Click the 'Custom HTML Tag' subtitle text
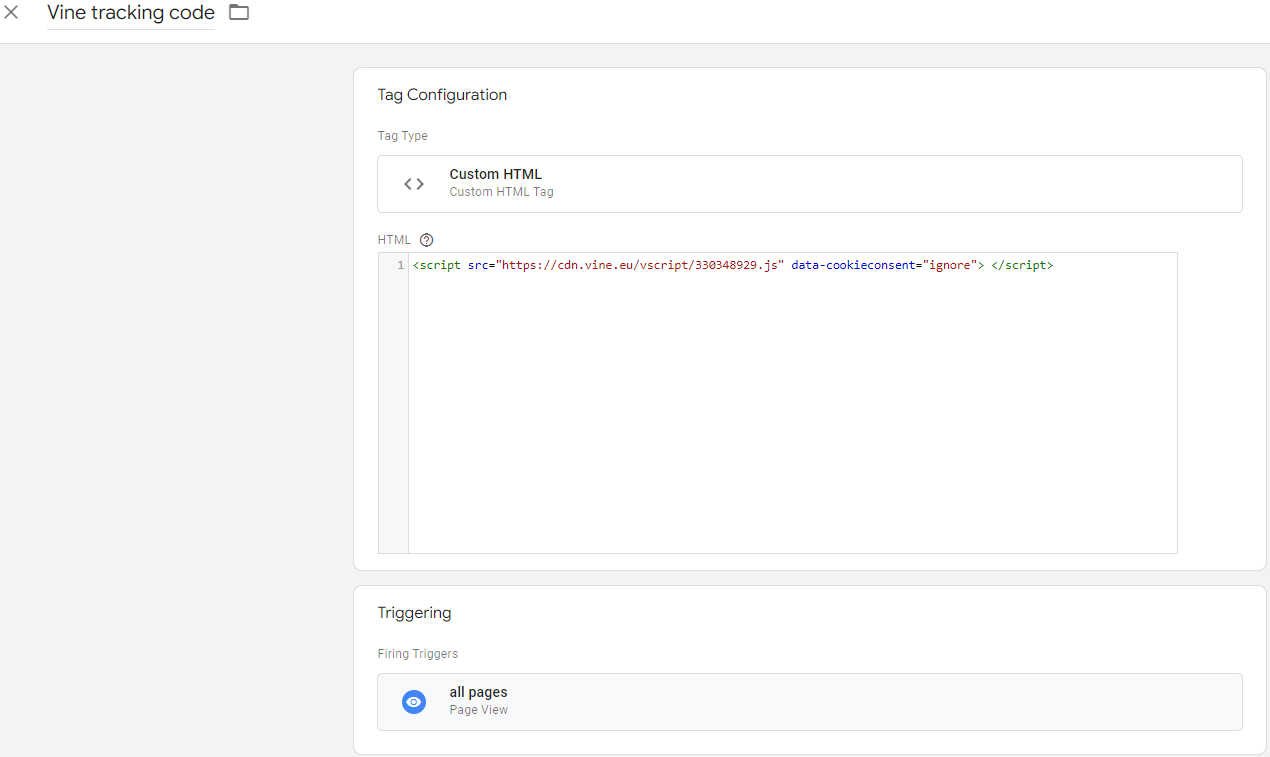Screen dimensions: 1270x757 [501, 192]
